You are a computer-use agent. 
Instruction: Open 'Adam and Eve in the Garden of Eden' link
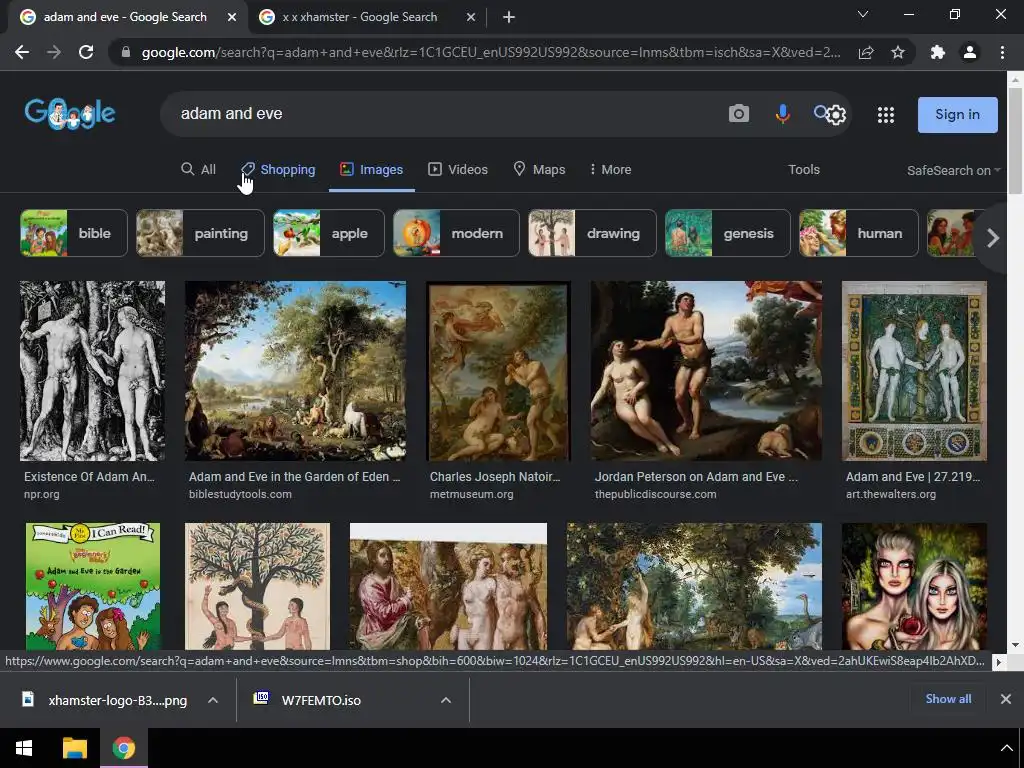295,477
